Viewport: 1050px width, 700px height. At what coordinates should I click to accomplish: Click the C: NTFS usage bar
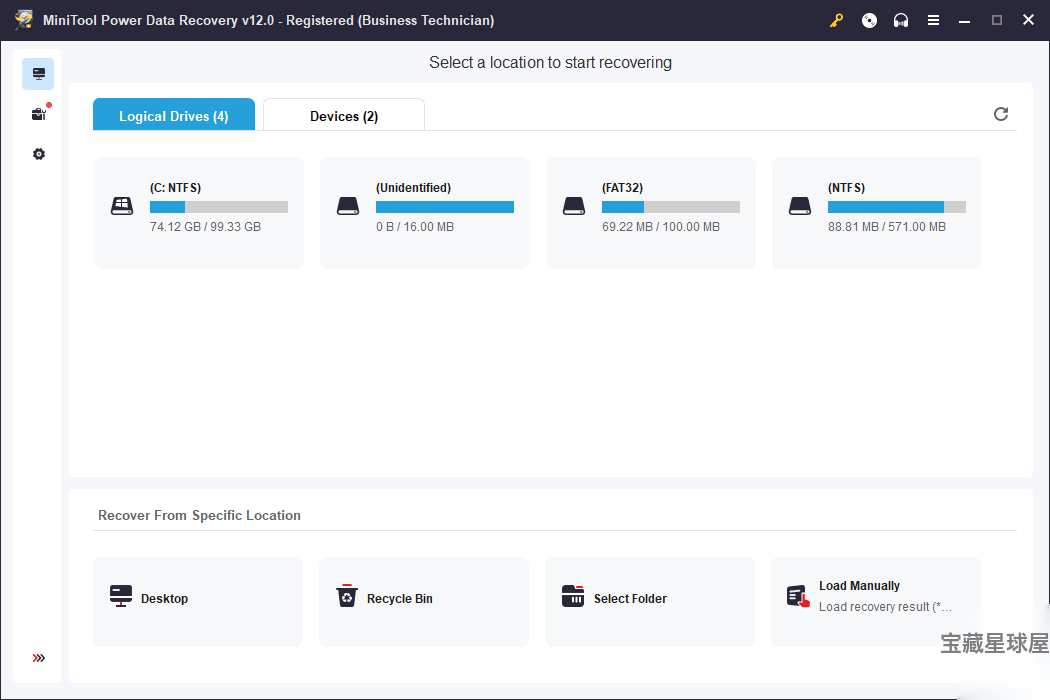219,207
